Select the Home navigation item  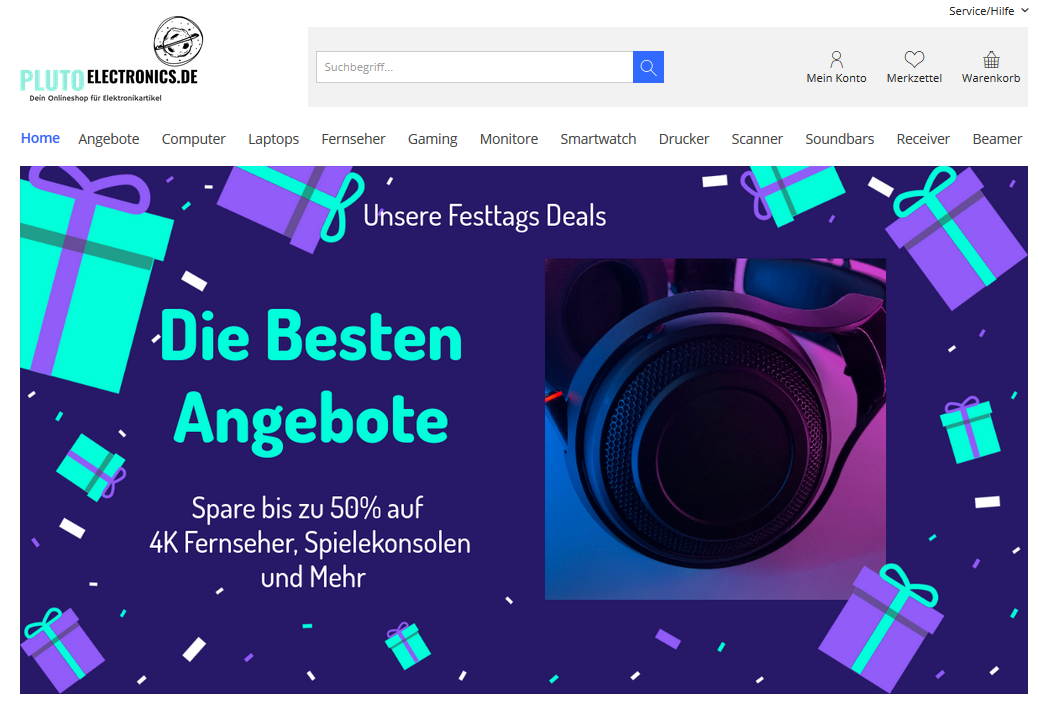click(40, 138)
